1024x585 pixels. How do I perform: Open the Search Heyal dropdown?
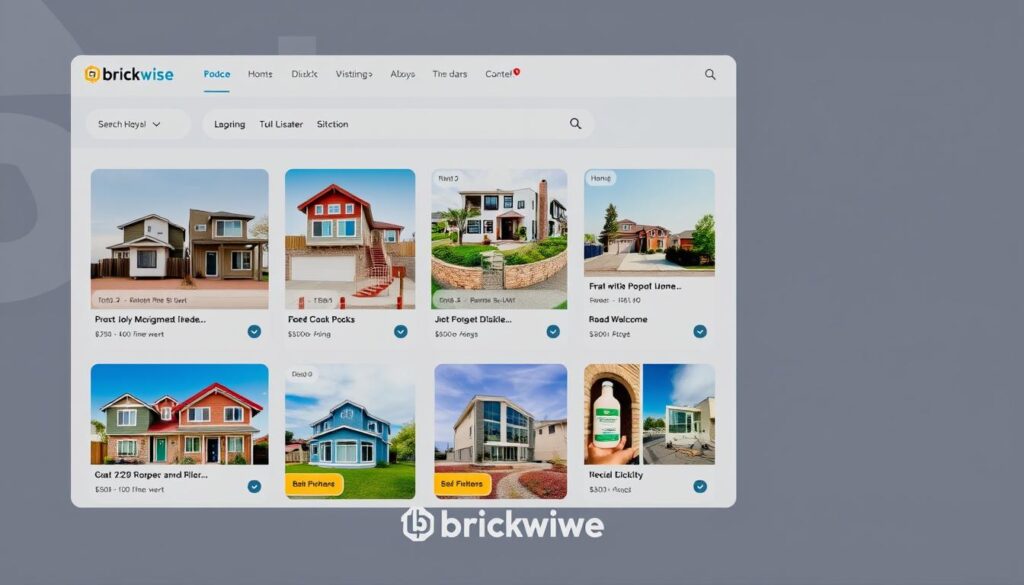pos(129,124)
